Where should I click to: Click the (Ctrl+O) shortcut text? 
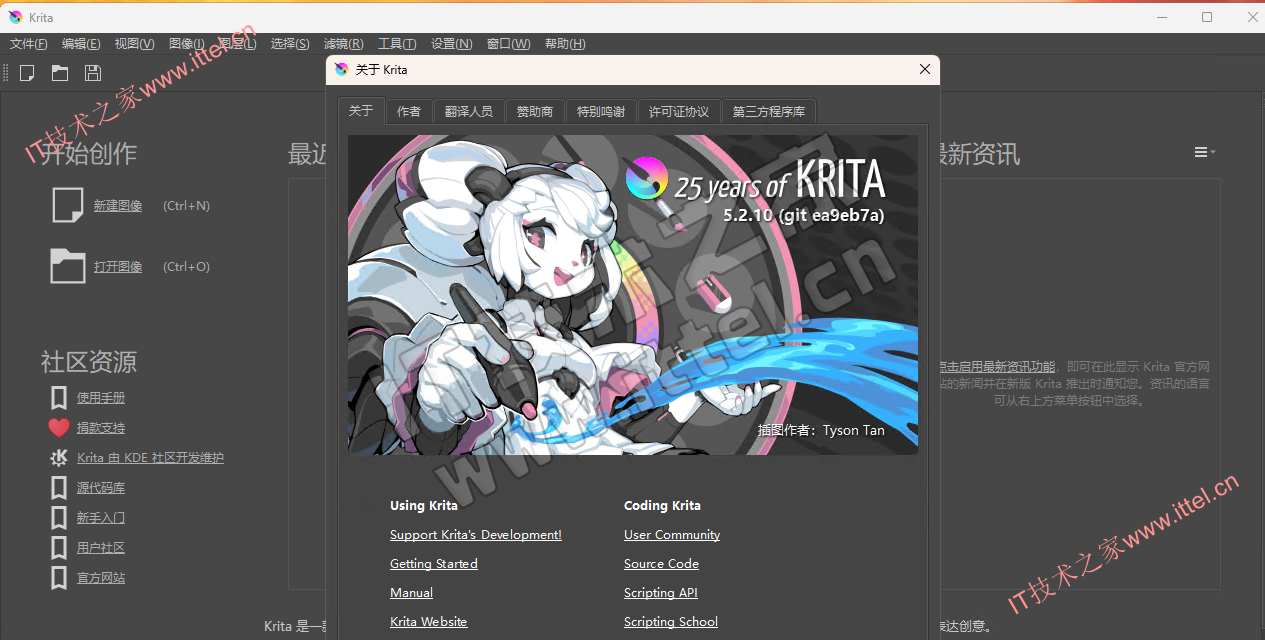click(x=187, y=267)
